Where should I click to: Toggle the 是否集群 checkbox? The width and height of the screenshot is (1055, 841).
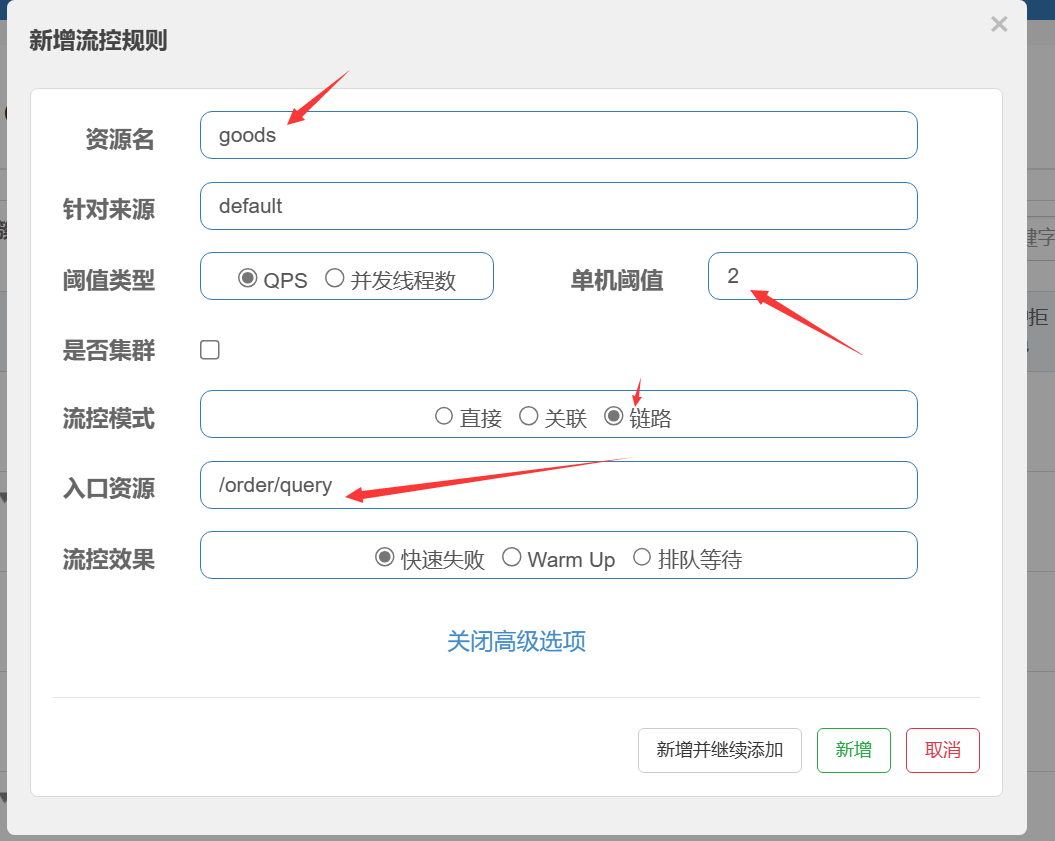(x=210, y=350)
